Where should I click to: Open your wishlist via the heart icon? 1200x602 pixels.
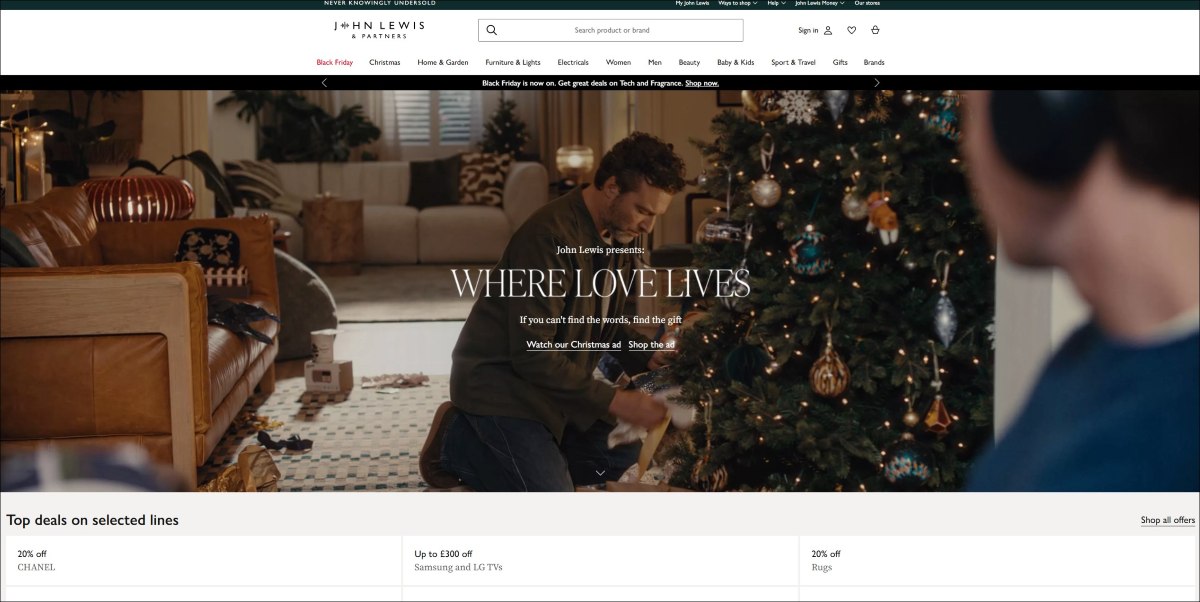pyautogui.click(x=850, y=30)
